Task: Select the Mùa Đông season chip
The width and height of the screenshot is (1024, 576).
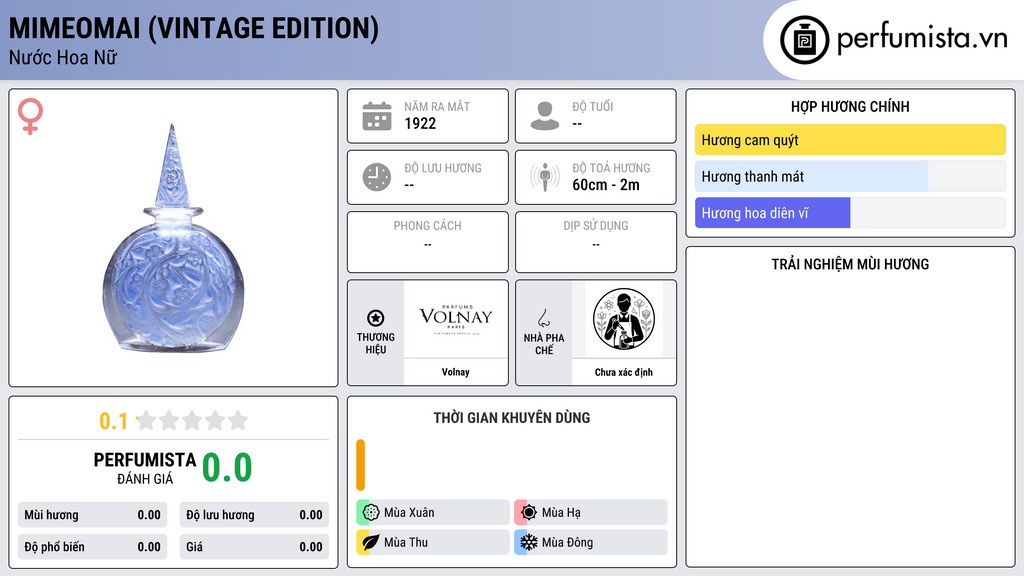Action: tap(591, 542)
